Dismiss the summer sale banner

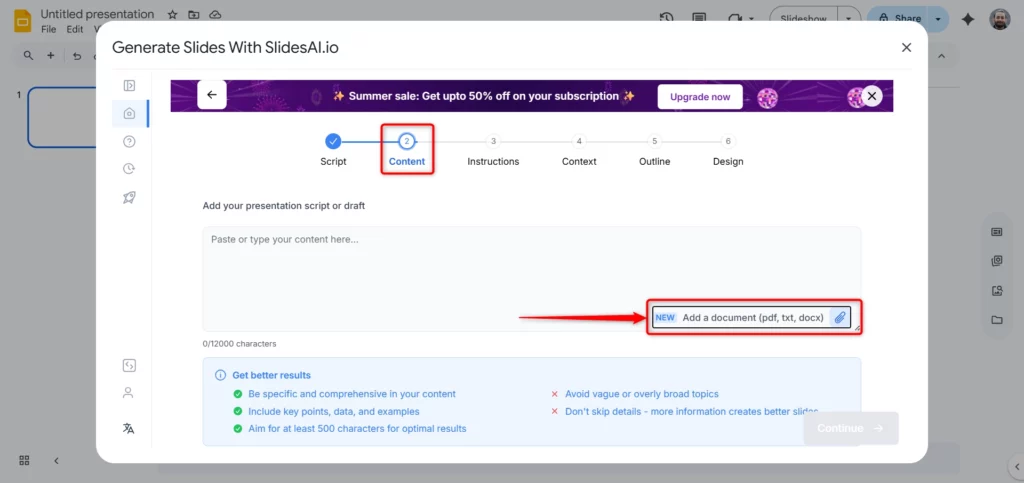(x=872, y=96)
